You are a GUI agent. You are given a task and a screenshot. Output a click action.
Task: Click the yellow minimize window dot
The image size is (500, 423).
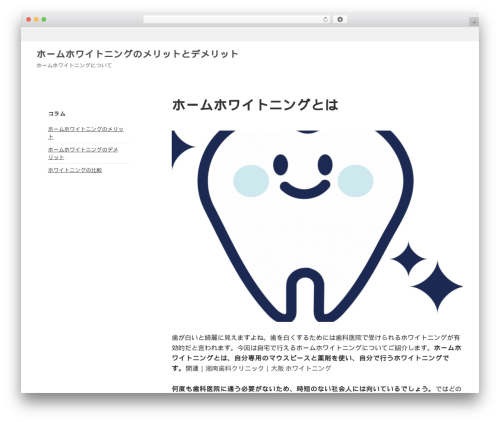click(x=36, y=19)
